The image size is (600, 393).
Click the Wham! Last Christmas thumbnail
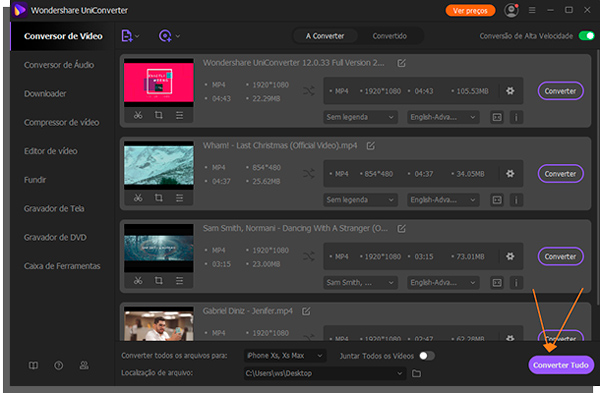159,165
